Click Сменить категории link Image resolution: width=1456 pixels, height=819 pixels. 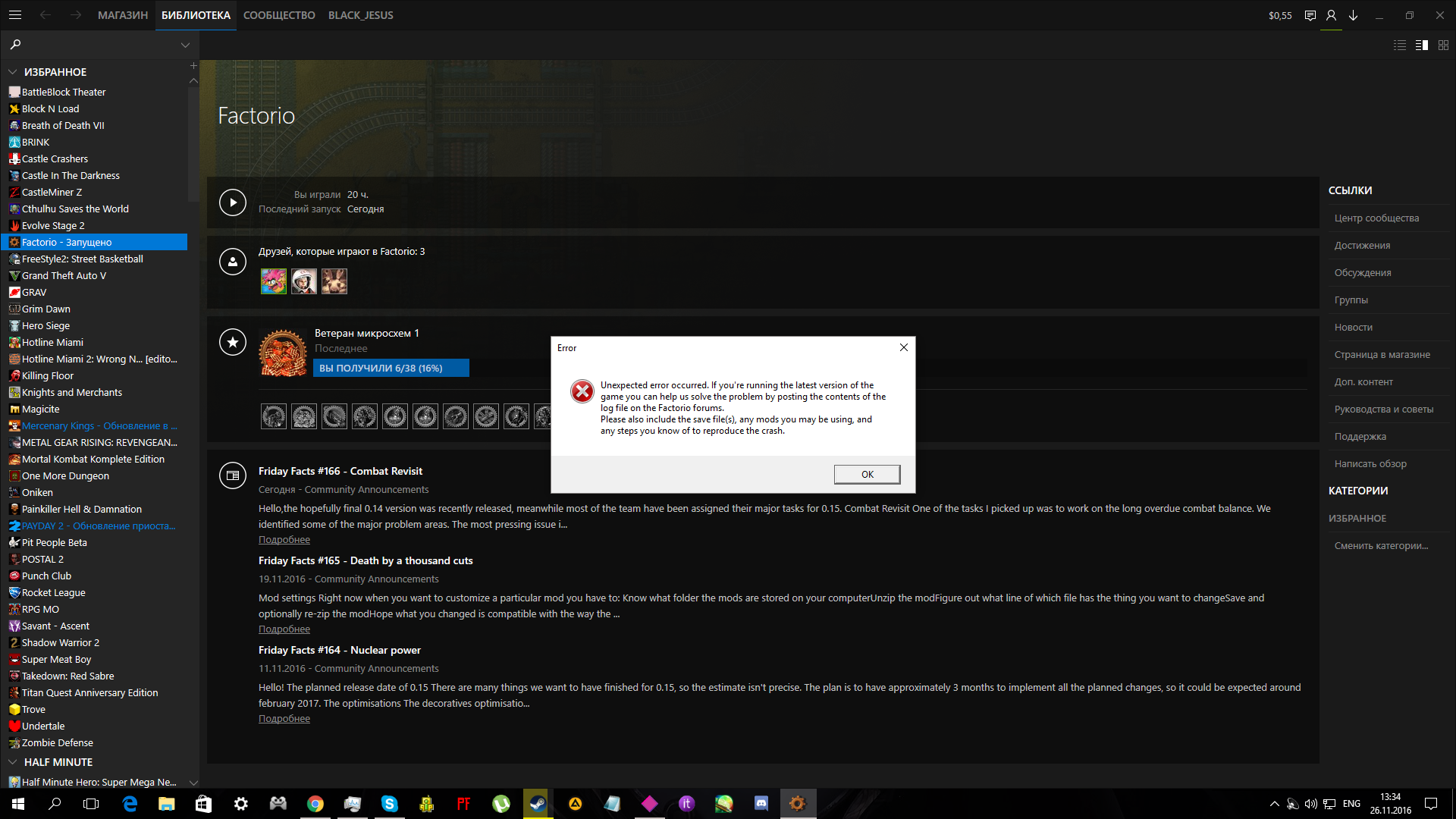pos(1381,546)
